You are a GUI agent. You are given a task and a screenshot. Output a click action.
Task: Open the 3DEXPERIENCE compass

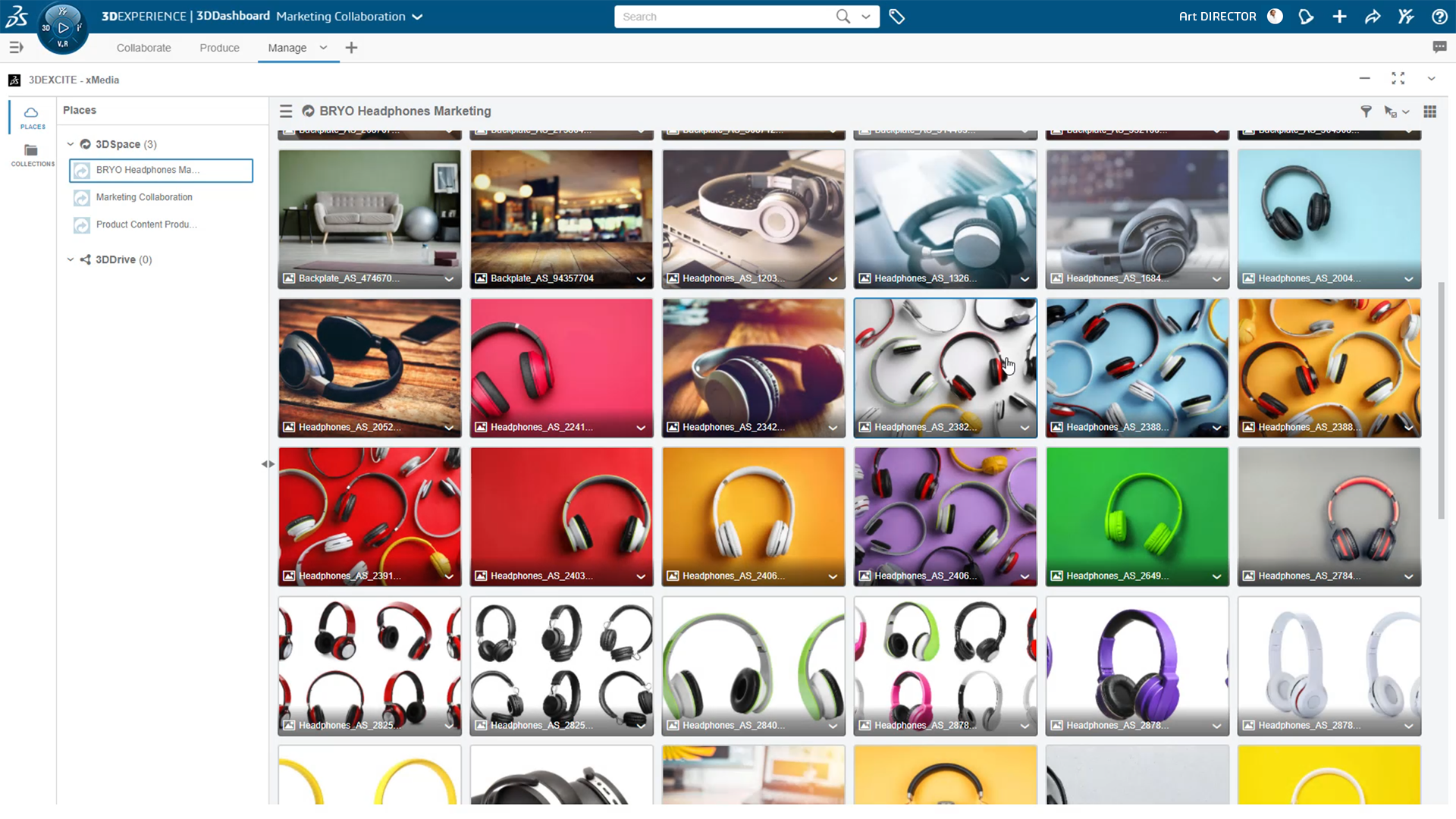click(x=62, y=29)
